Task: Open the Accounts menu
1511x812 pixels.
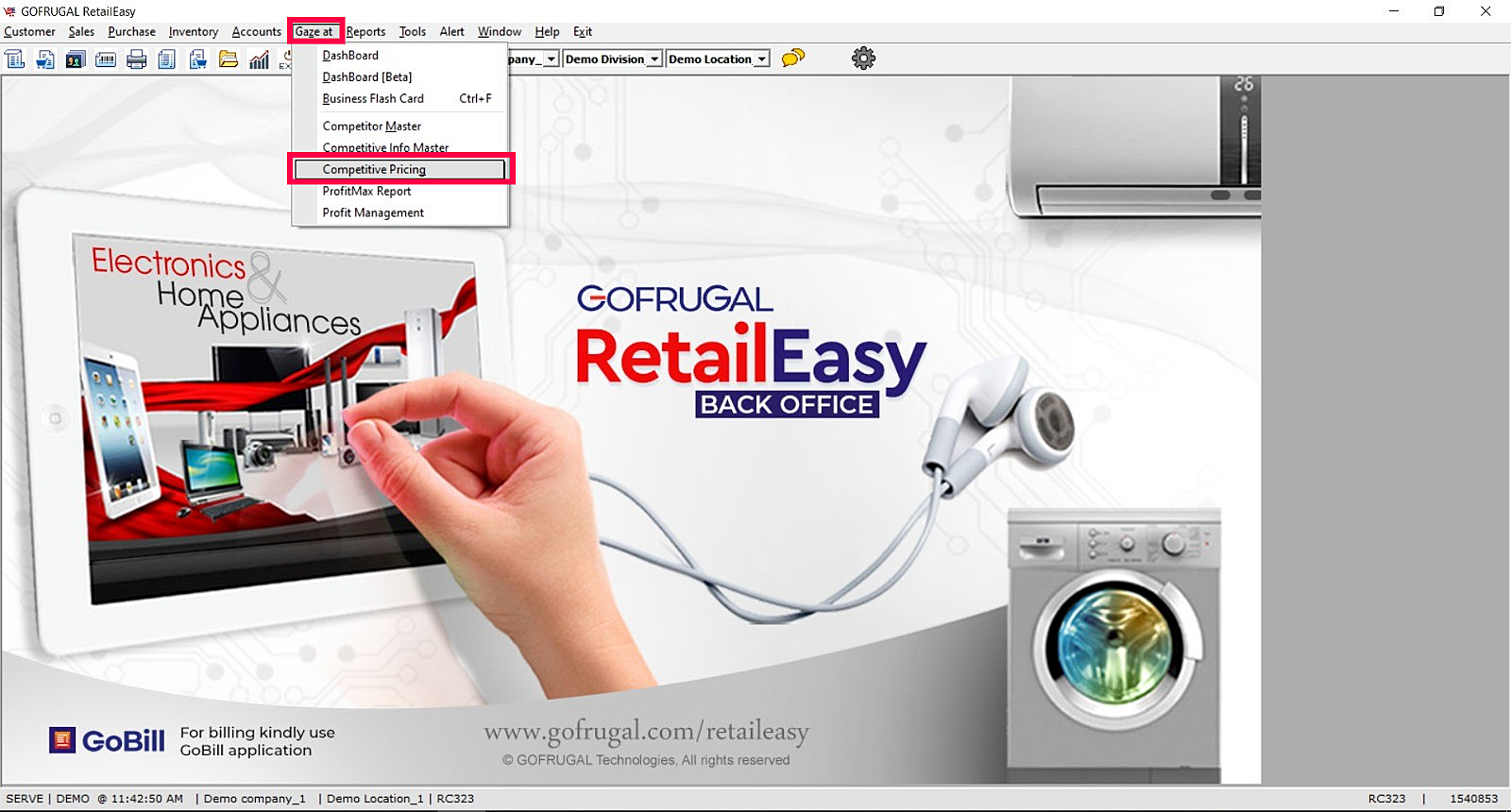Action: [256, 31]
